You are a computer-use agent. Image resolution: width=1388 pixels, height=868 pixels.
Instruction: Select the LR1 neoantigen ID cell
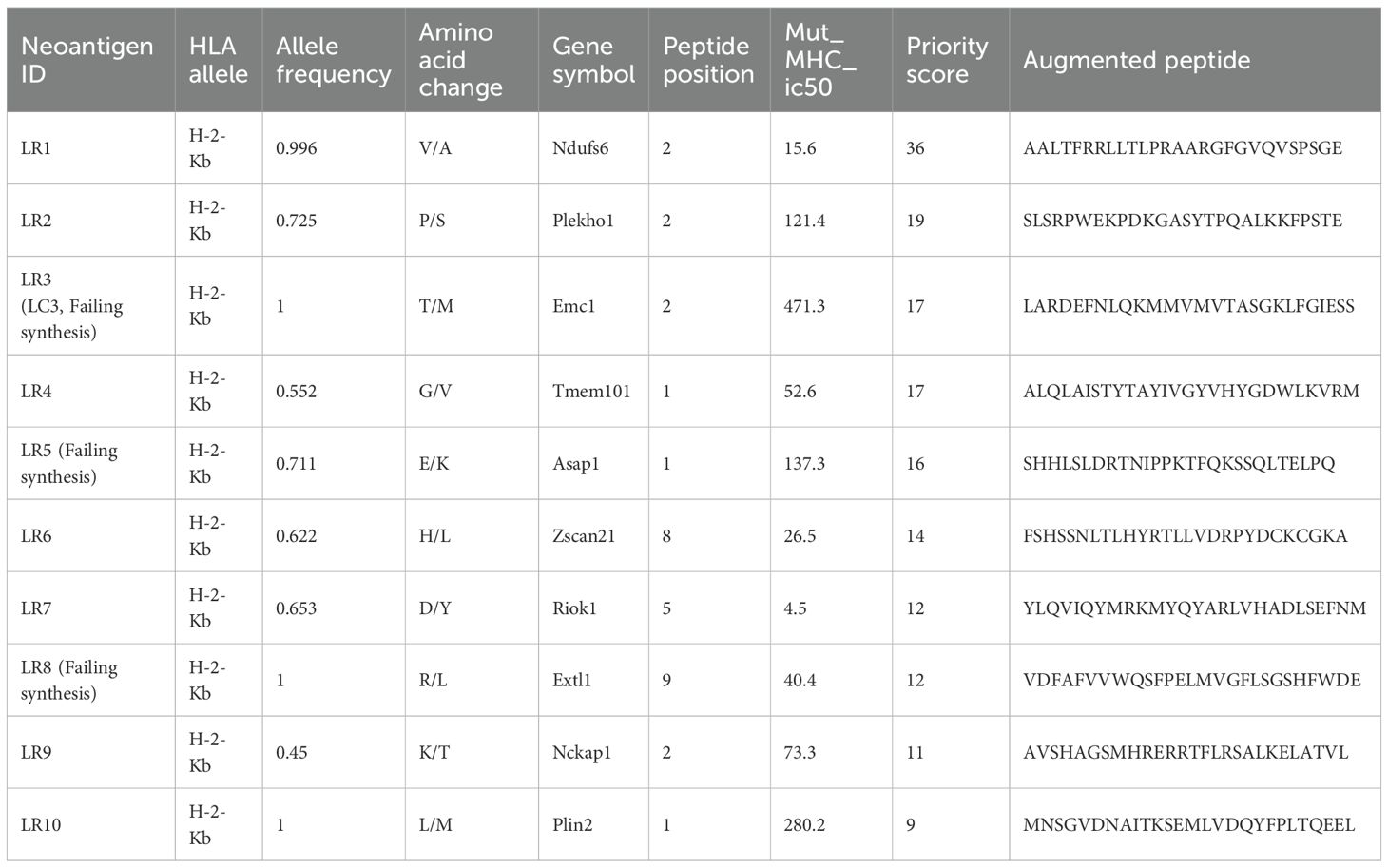point(36,148)
